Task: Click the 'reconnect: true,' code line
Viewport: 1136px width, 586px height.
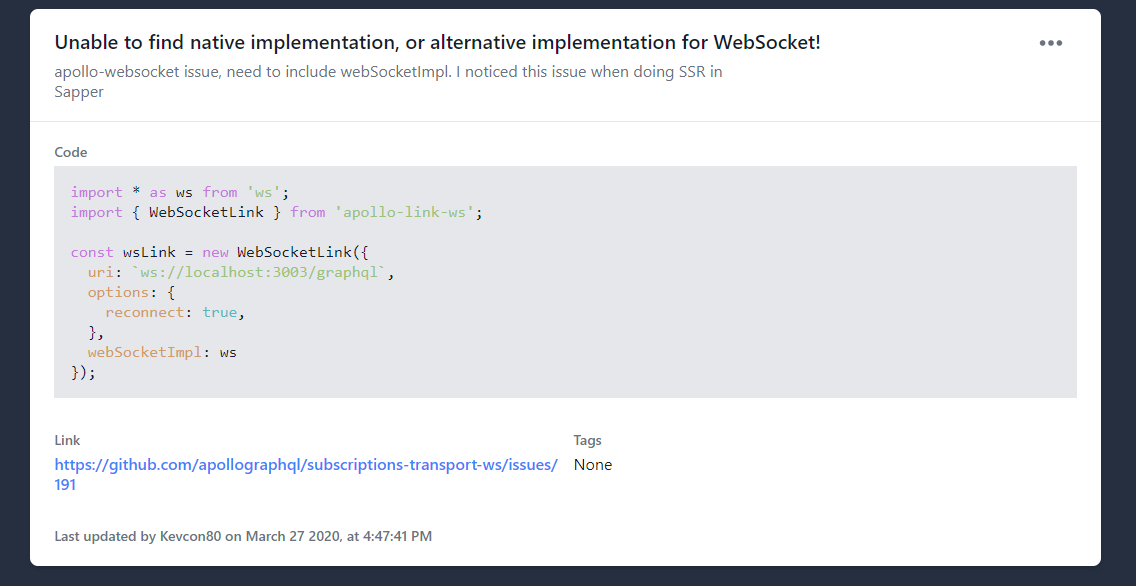Action: [175, 312]
